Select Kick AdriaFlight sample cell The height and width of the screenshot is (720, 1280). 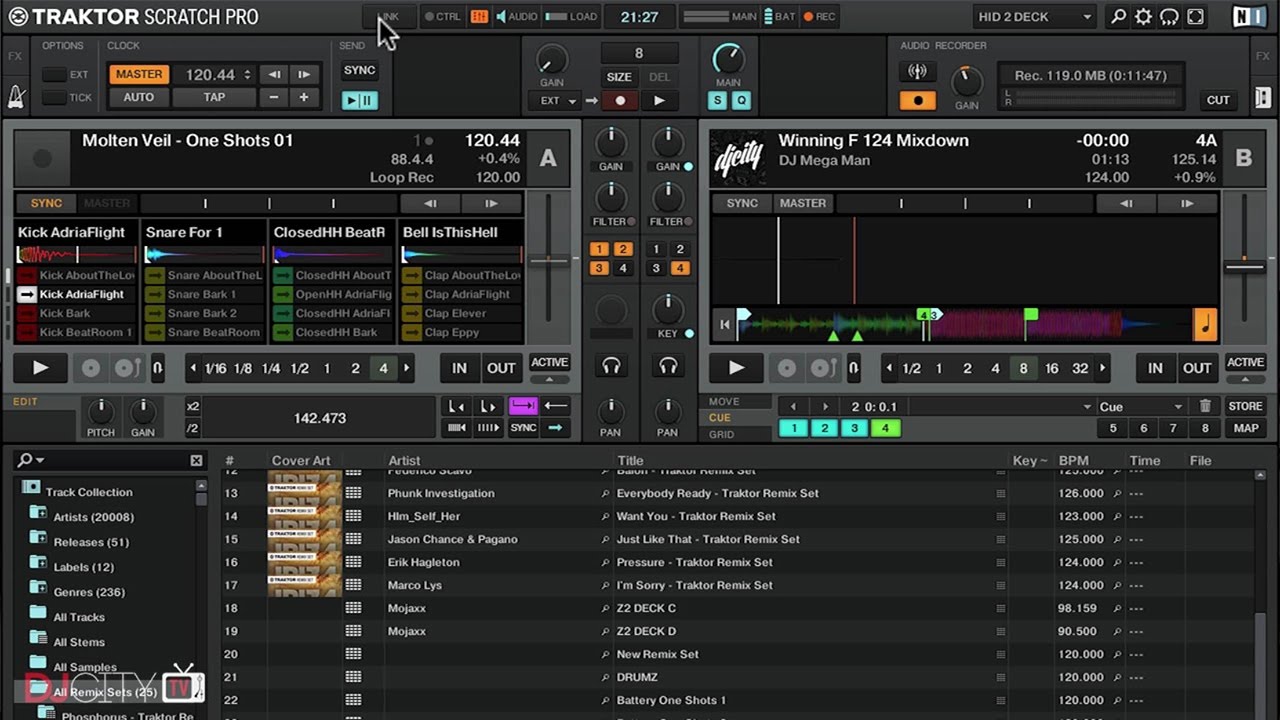coord(75,294)
